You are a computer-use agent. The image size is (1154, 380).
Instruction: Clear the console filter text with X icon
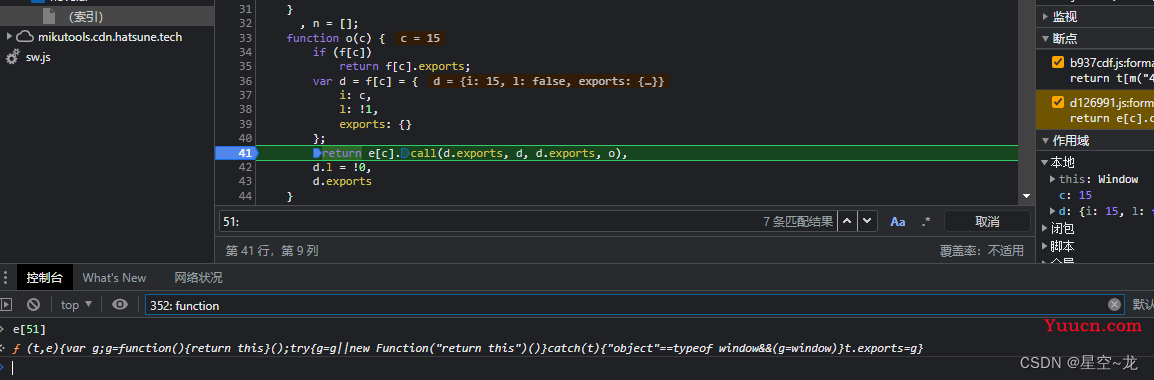(x=1115, y=305)
